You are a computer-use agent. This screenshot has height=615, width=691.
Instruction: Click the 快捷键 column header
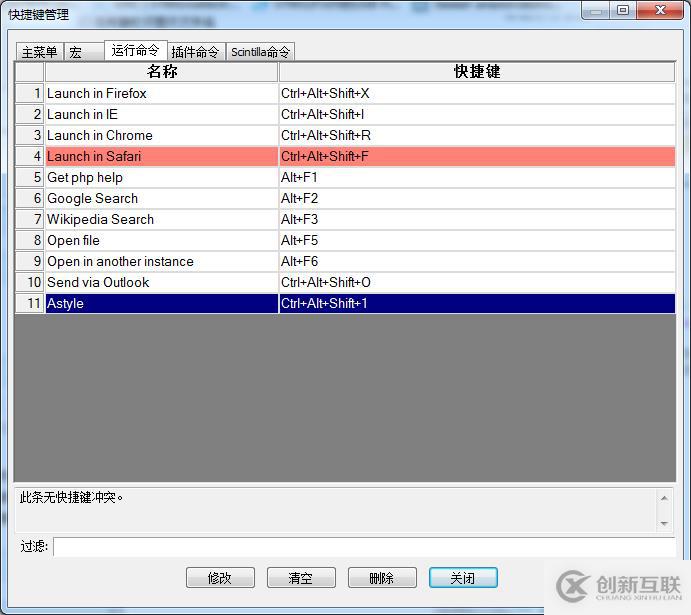click(x=477, y=72)
